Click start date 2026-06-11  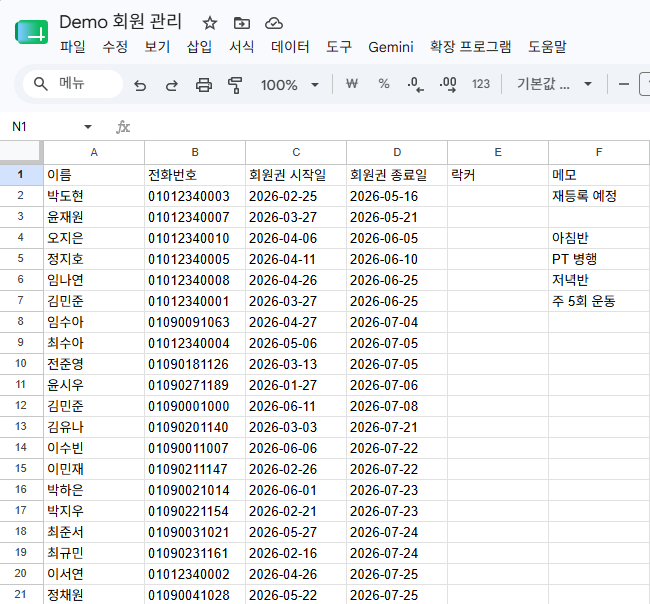tap(296, 406)
